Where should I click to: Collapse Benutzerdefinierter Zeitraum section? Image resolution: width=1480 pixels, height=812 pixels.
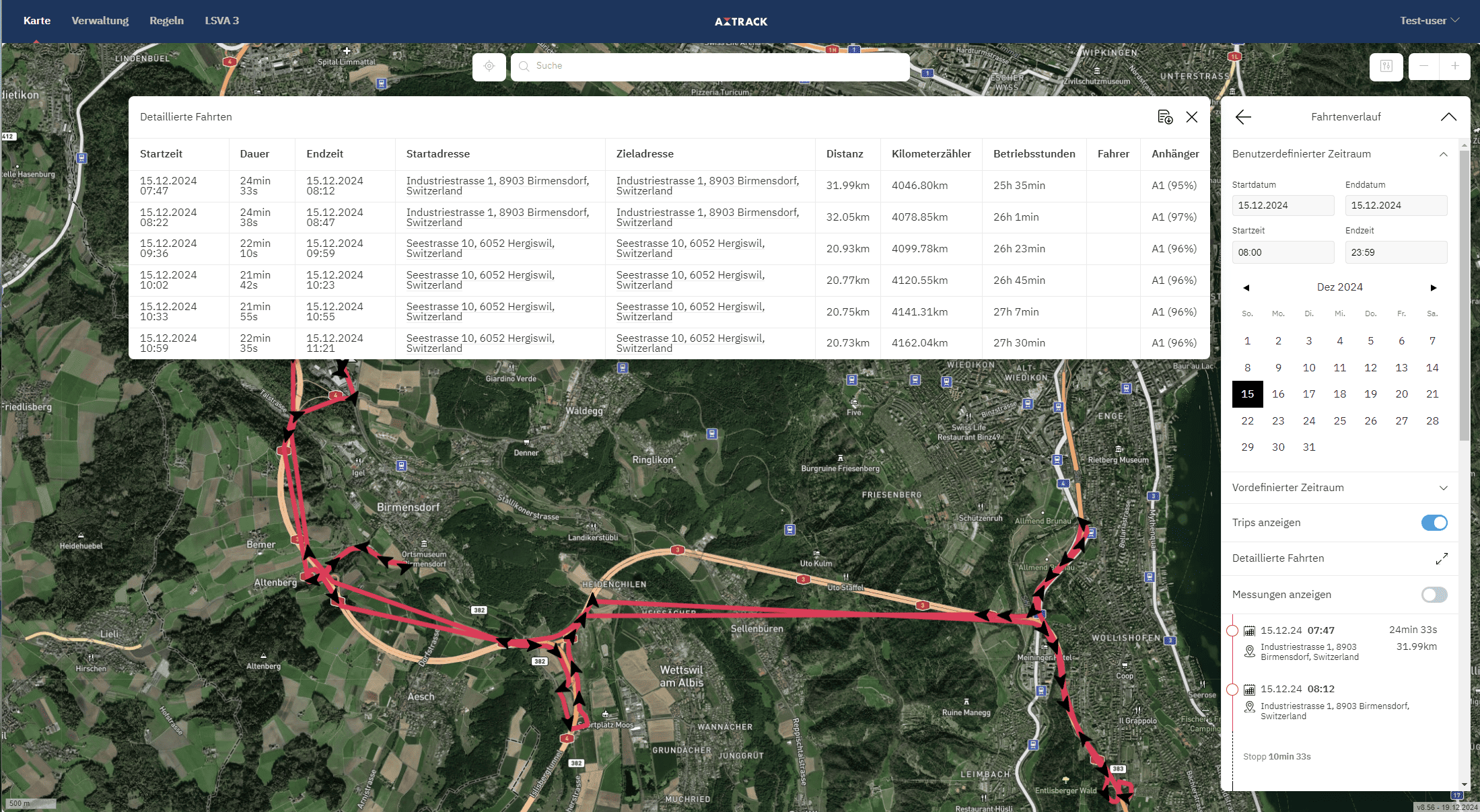1443,154
